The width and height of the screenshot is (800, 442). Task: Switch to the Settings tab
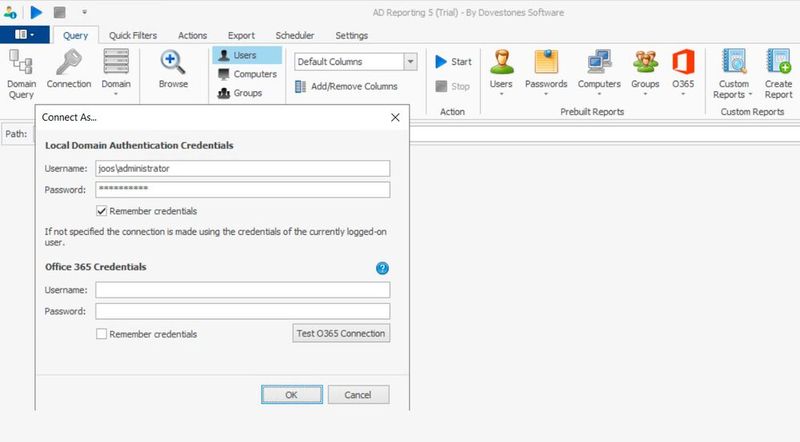352,35
